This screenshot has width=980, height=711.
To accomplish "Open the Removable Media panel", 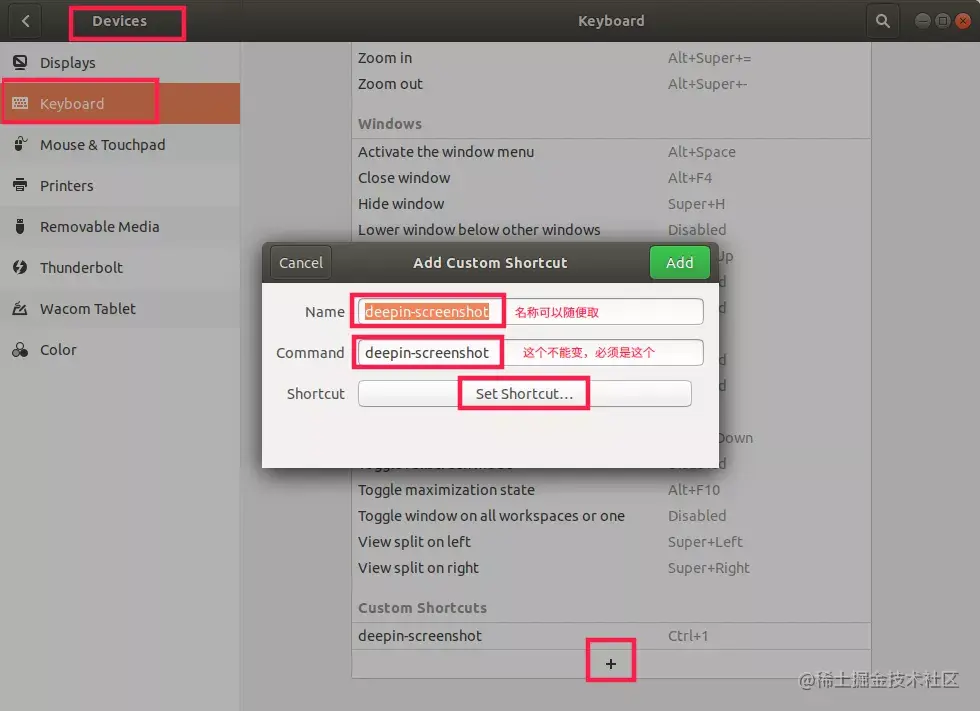I will pos(120,226).
